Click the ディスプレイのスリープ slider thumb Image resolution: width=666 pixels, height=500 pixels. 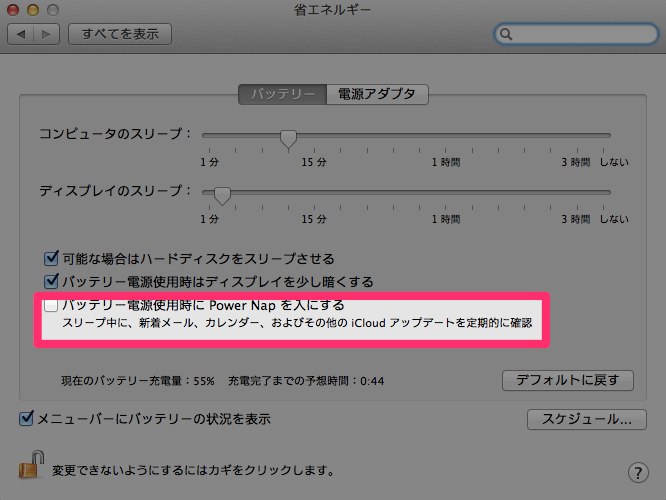coord(222,196)
